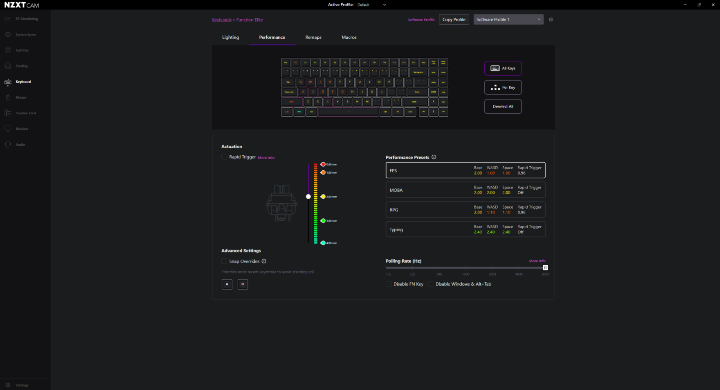
Task: Click the spacebar on the keyboard diagram
Action: 349,112
